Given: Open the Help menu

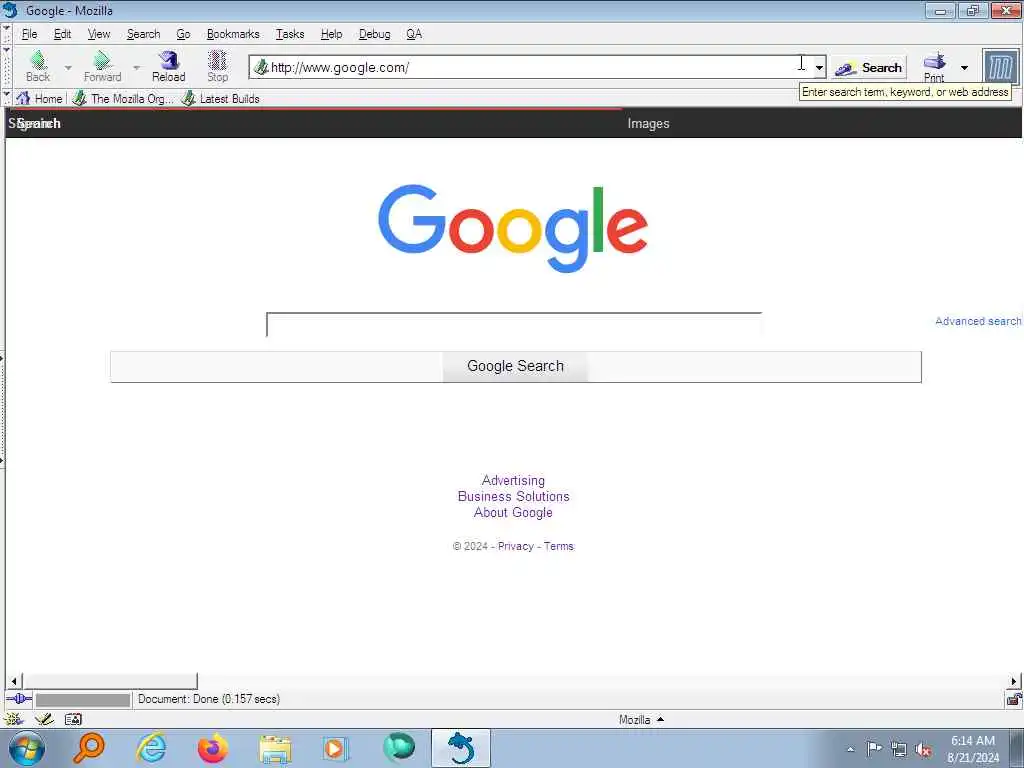Looking at the screenshot, I should [x=331, y=34].
